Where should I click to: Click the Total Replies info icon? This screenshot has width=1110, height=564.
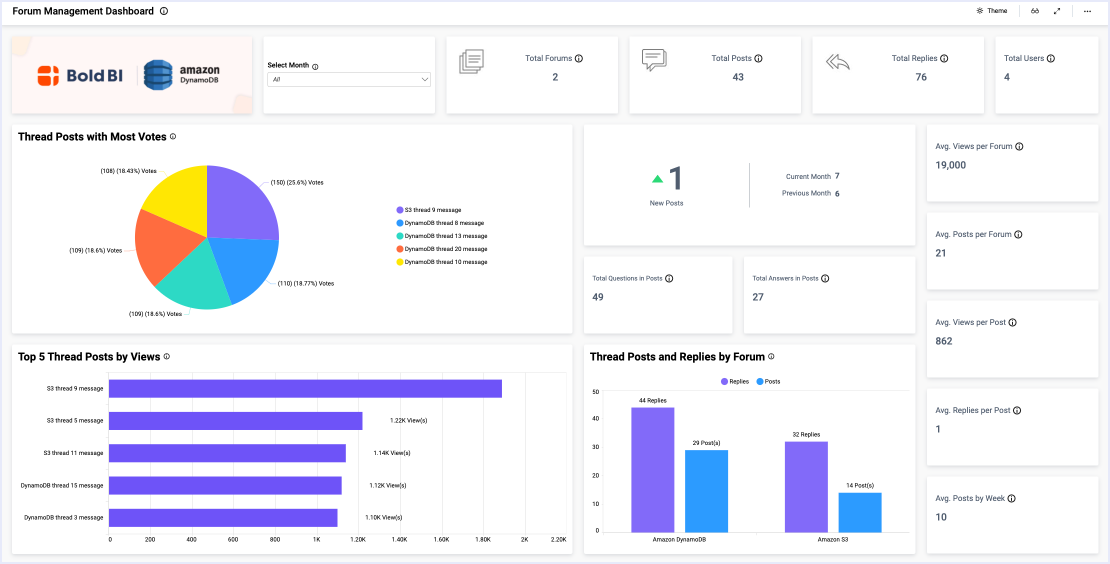944,59
